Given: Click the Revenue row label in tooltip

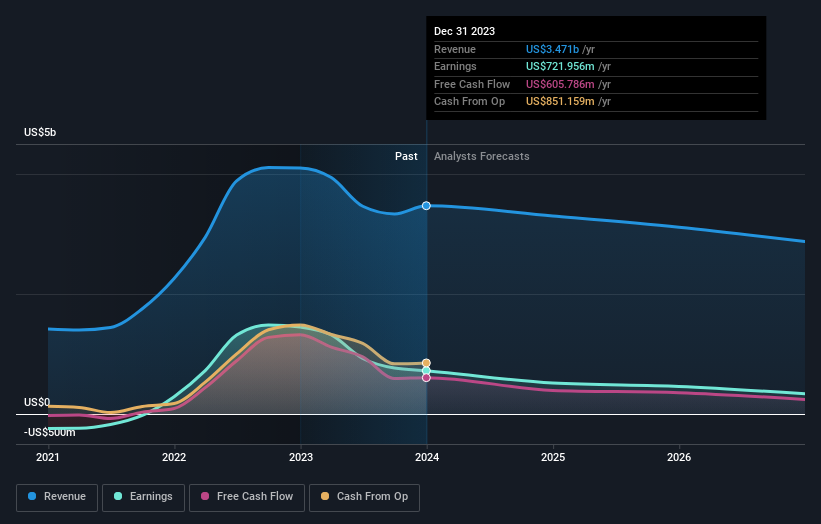Looking at the screenshot, I should (x=455, y=49).
